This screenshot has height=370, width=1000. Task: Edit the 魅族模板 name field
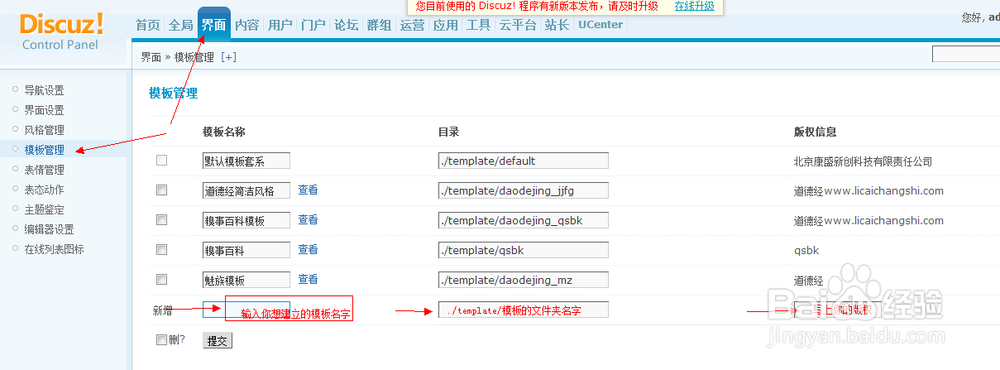click(x=246, y=279)
